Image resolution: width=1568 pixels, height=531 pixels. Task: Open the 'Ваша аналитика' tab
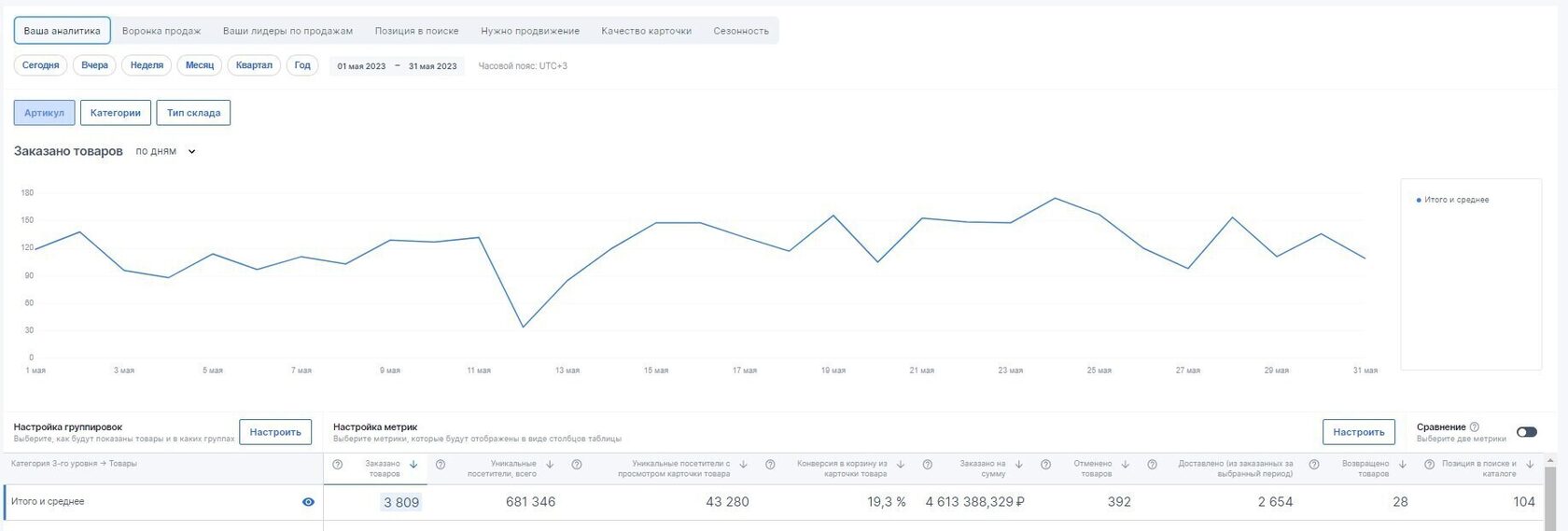(62, 31)
